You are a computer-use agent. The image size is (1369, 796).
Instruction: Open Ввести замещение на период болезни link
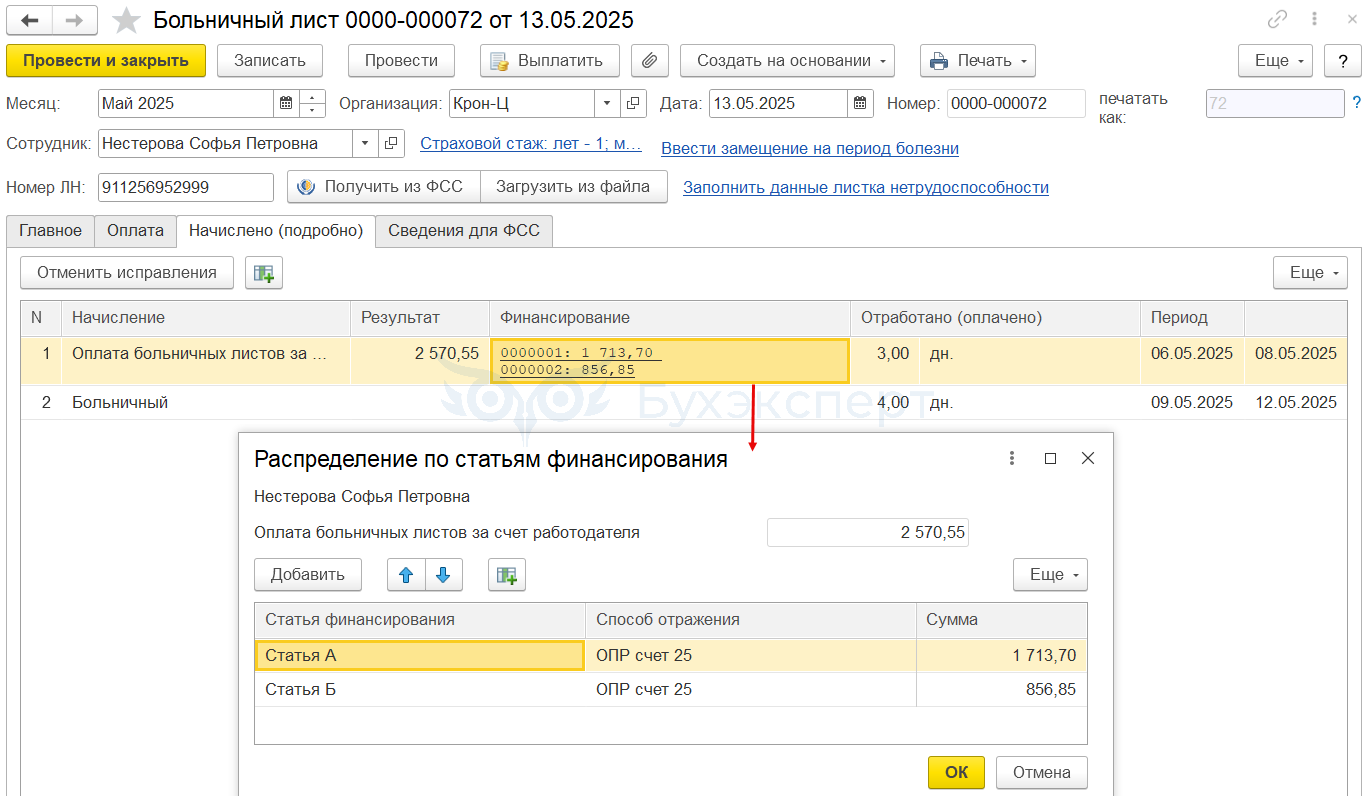[x=810, y=148]
